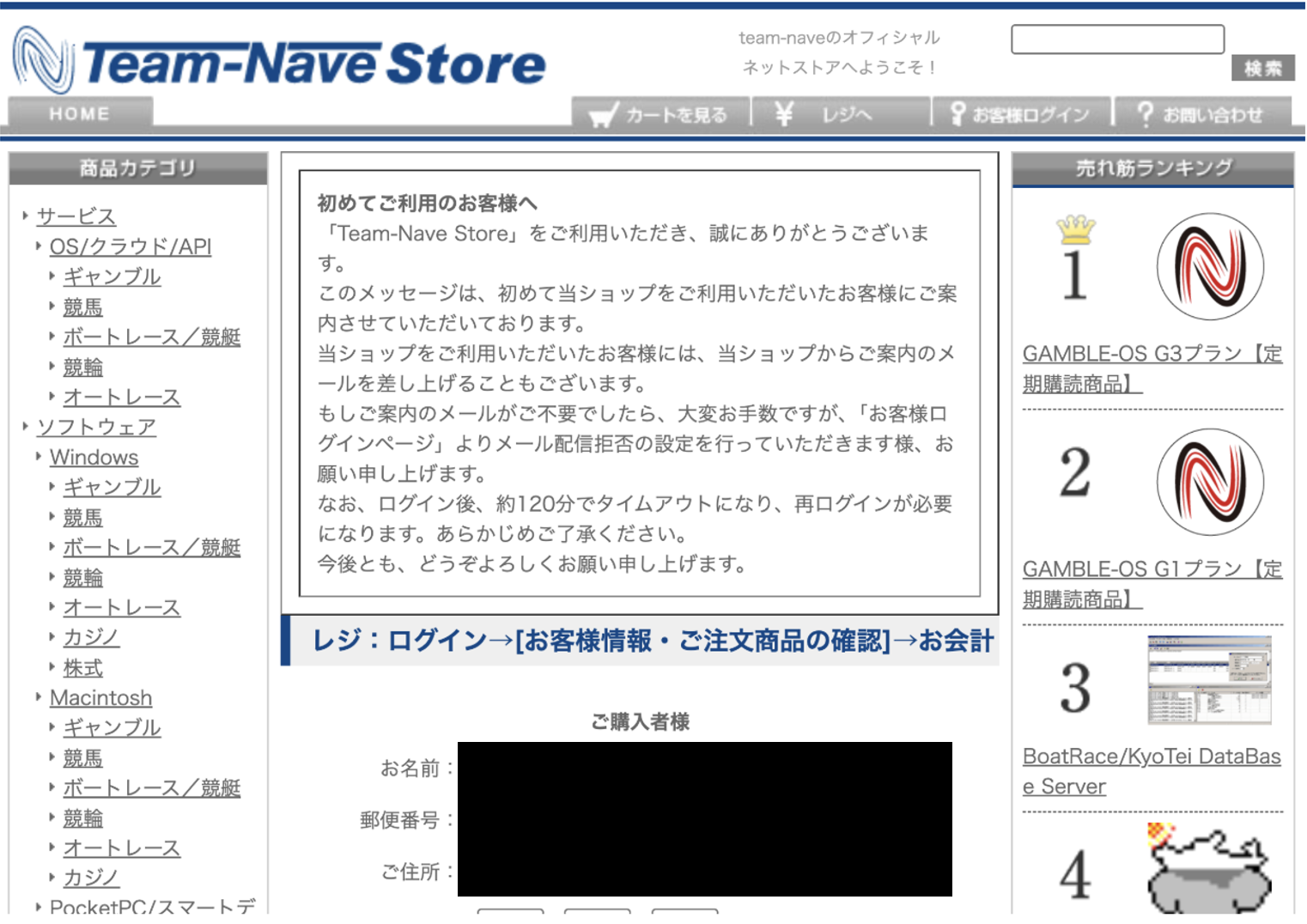Click the arrow bullet beside Windows
Viewport: 1307px width, 924px height.
[38, 456]
